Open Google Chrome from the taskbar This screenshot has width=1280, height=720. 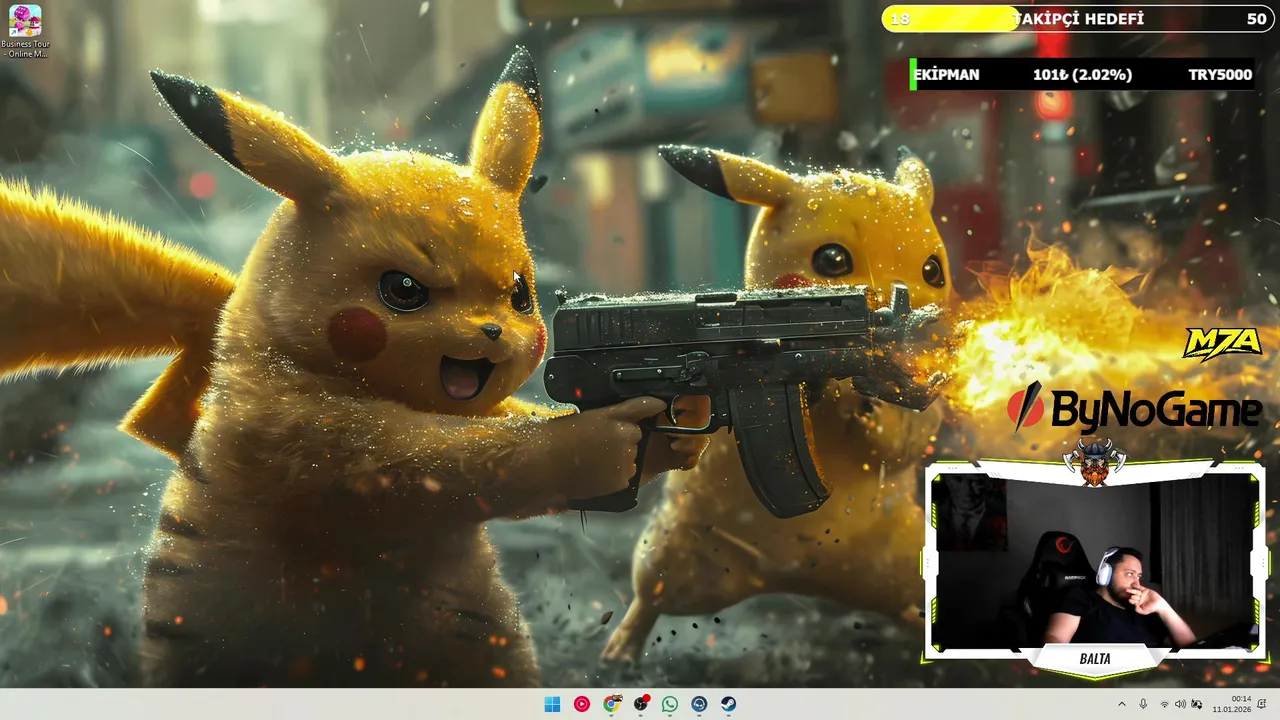pyautogui.click(x=611, y=704)
